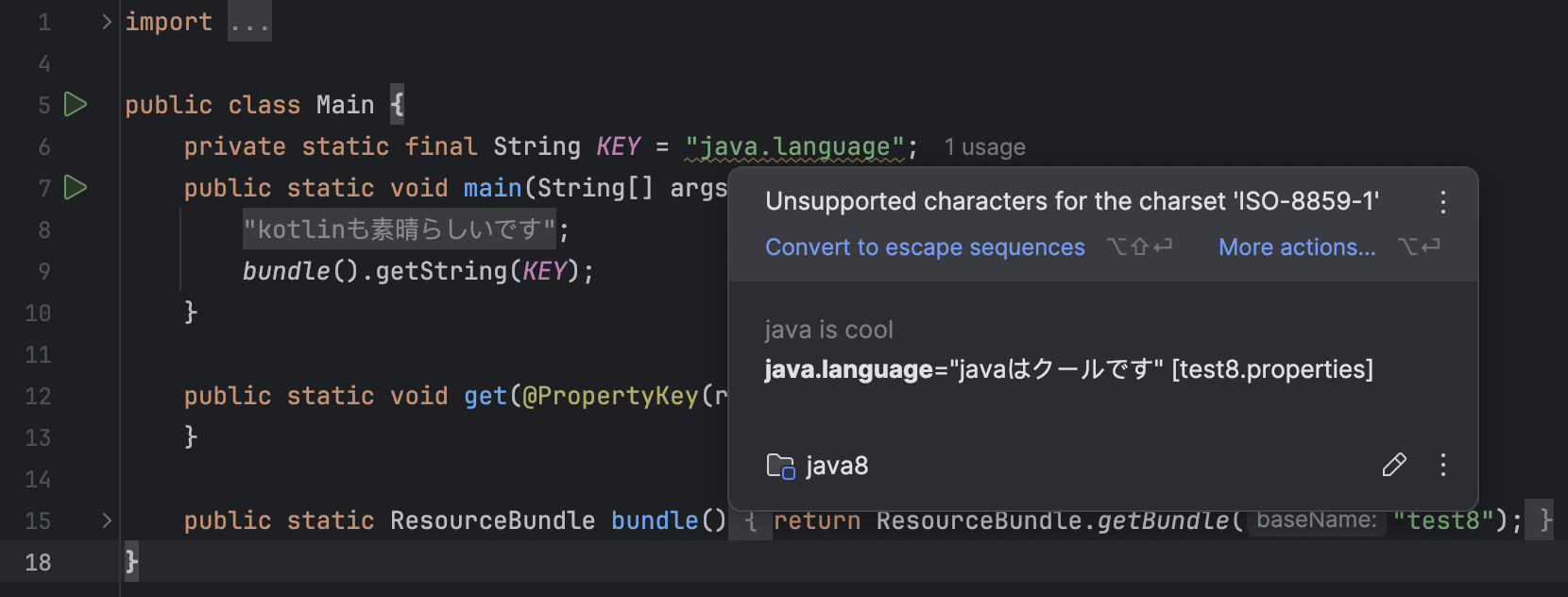This screenshot has height=597, width=1568.
Task: Open the documentation popup options menu
Action: tap(1442, 465)
